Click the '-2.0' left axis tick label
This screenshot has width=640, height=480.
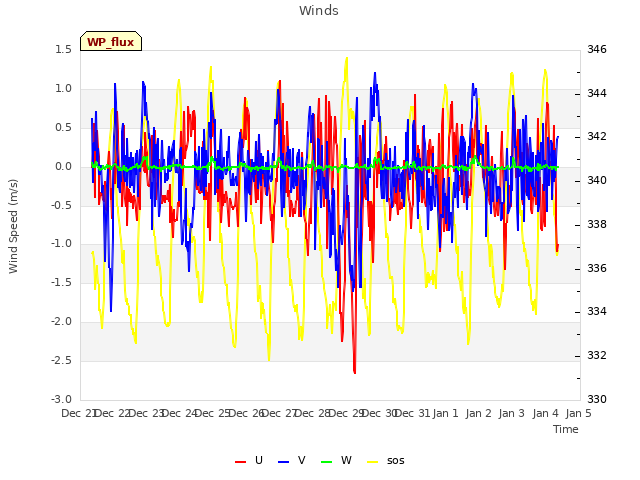pos(62,322)
